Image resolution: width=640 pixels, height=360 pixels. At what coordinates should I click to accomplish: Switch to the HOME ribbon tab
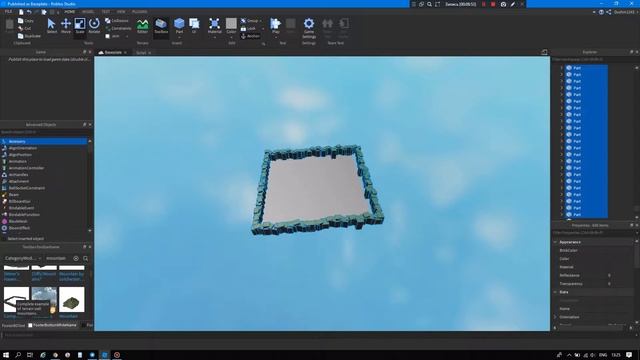tap(69, 12)
